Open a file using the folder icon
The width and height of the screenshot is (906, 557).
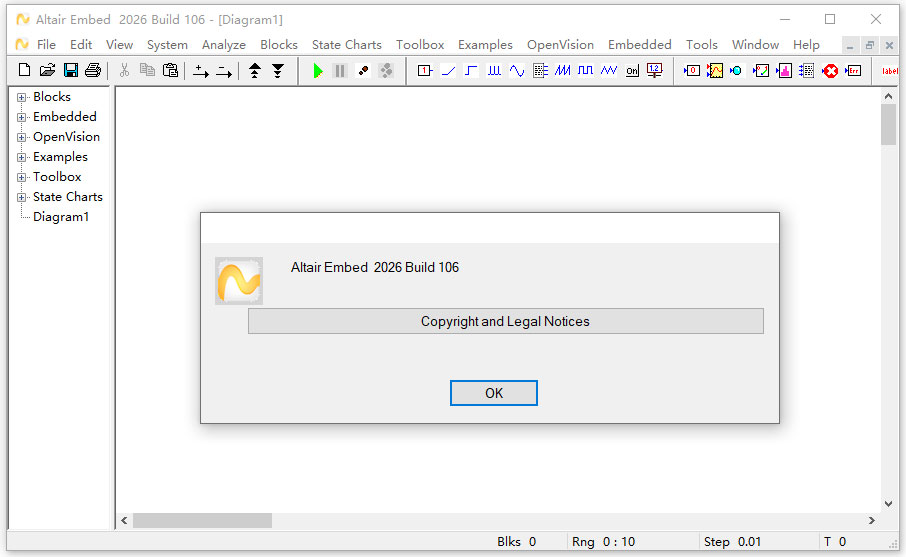pyautogui.click(x=47, y=70)
